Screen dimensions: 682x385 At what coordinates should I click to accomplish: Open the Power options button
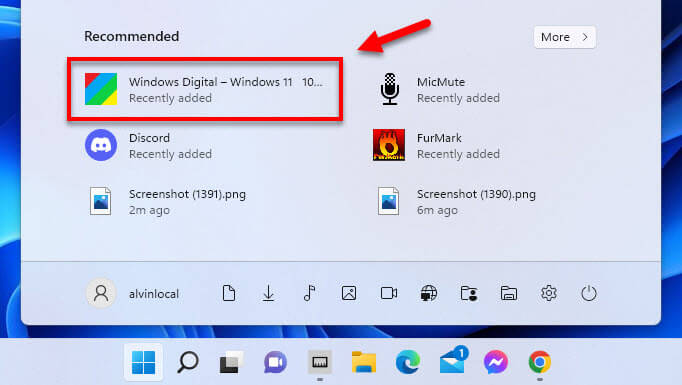[x=589, y=293]
